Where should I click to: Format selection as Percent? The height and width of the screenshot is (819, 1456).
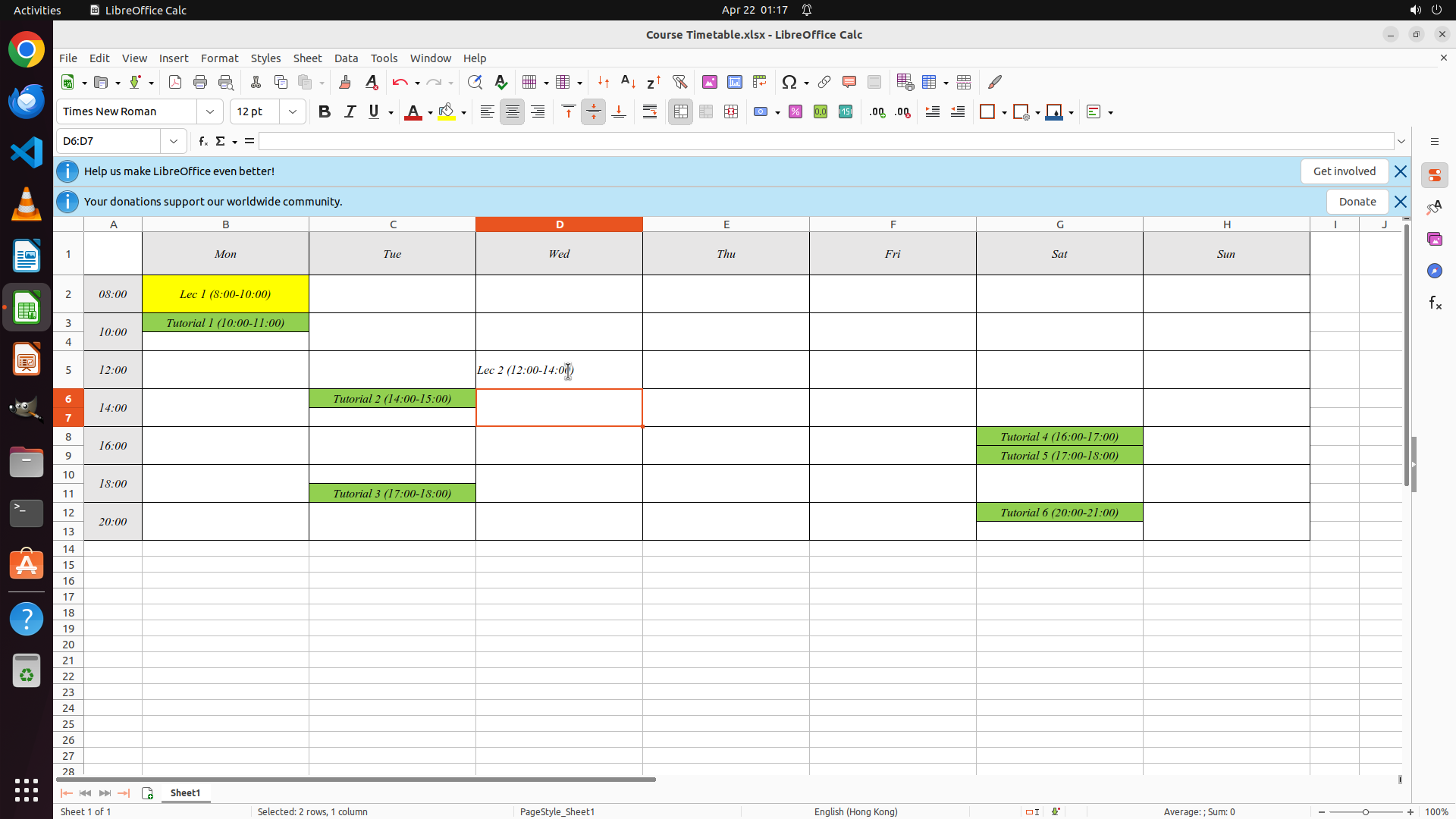pyautogui.click(x=795, y=111)
